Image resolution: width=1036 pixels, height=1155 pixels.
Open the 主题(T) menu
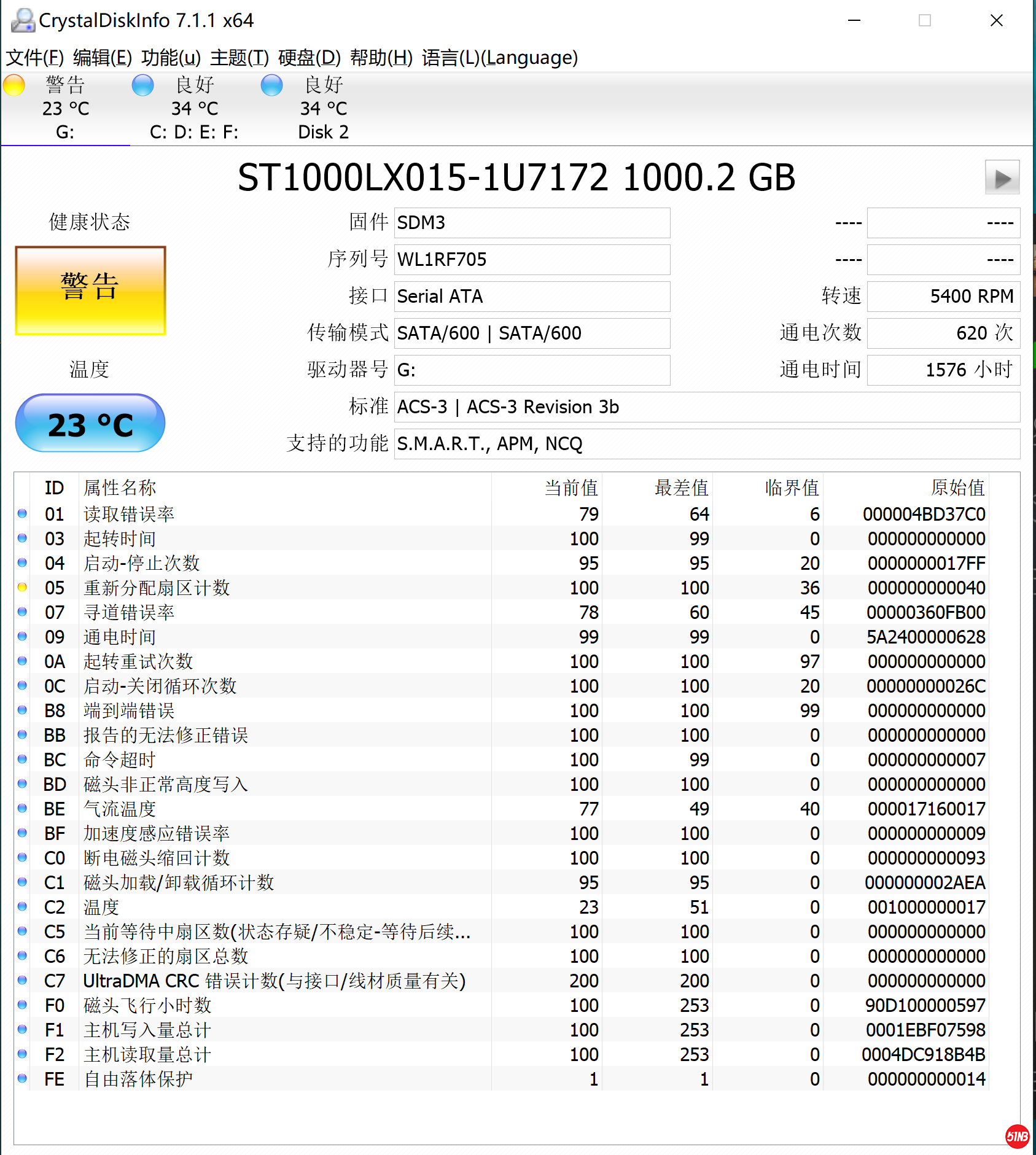239,58
